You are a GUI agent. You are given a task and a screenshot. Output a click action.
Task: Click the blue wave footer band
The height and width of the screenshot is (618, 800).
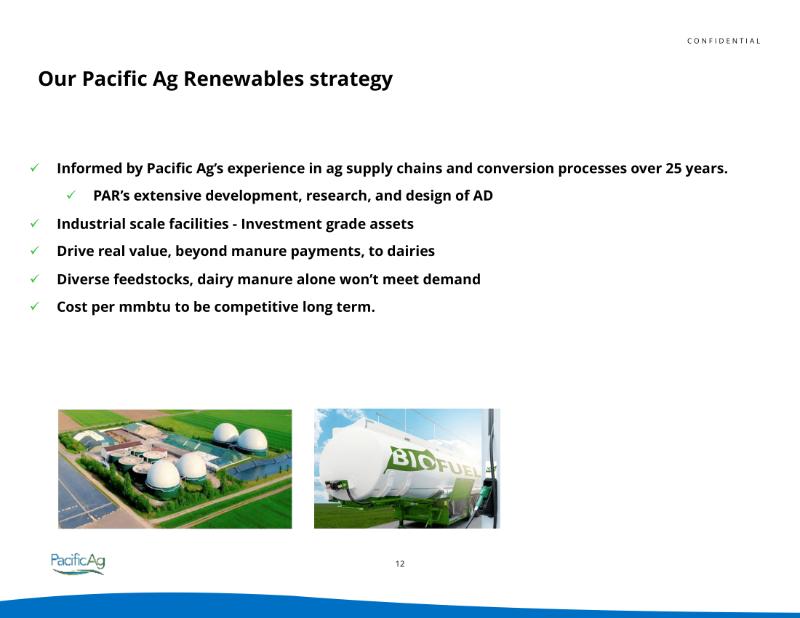[x=400, y=604]
